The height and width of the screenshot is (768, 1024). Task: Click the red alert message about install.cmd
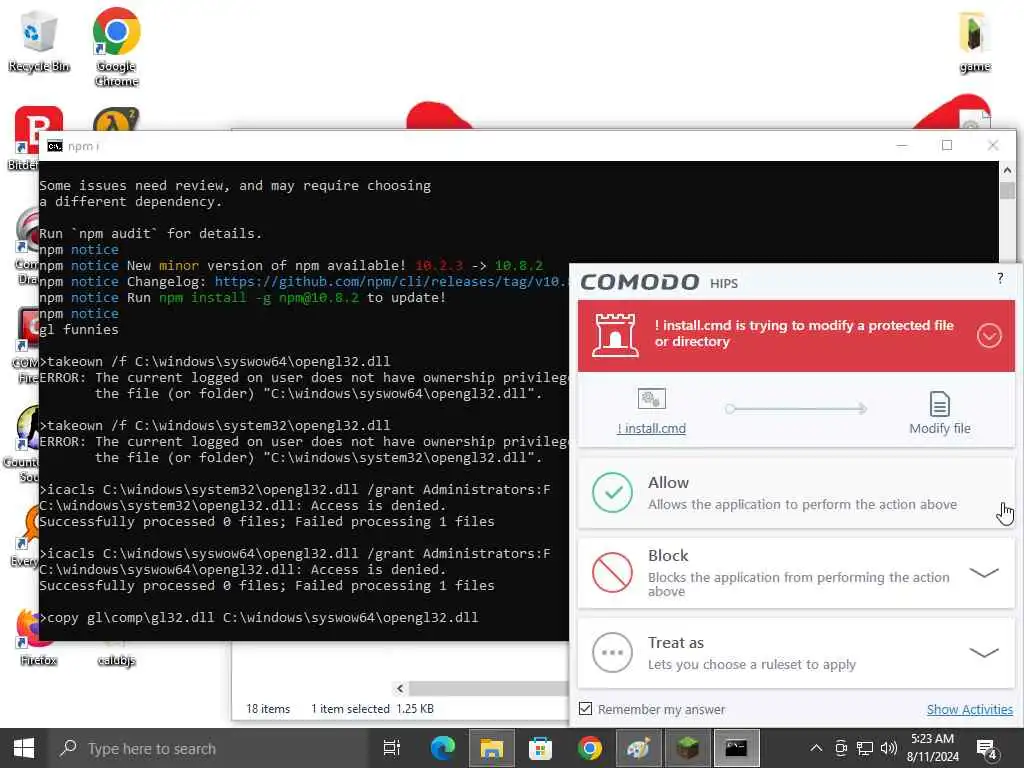coord(804,333)
